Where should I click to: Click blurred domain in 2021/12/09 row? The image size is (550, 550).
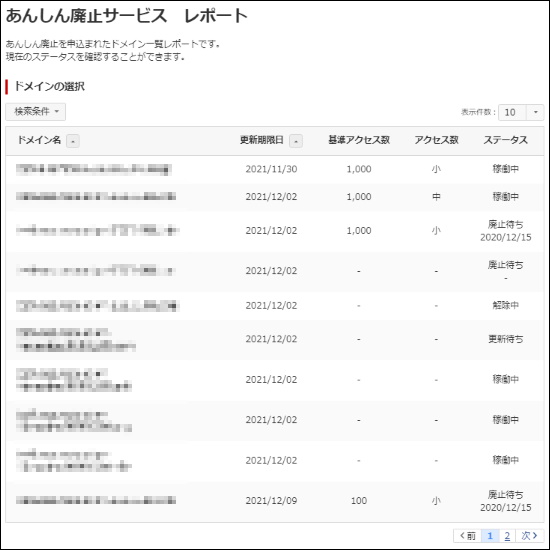click(x=96, y=501)
